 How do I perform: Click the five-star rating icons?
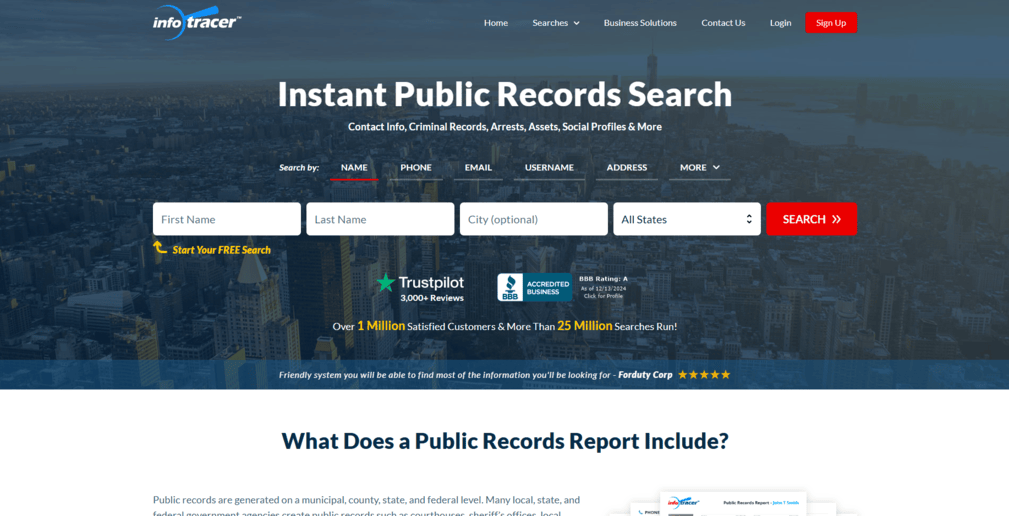tap(704, 375)
